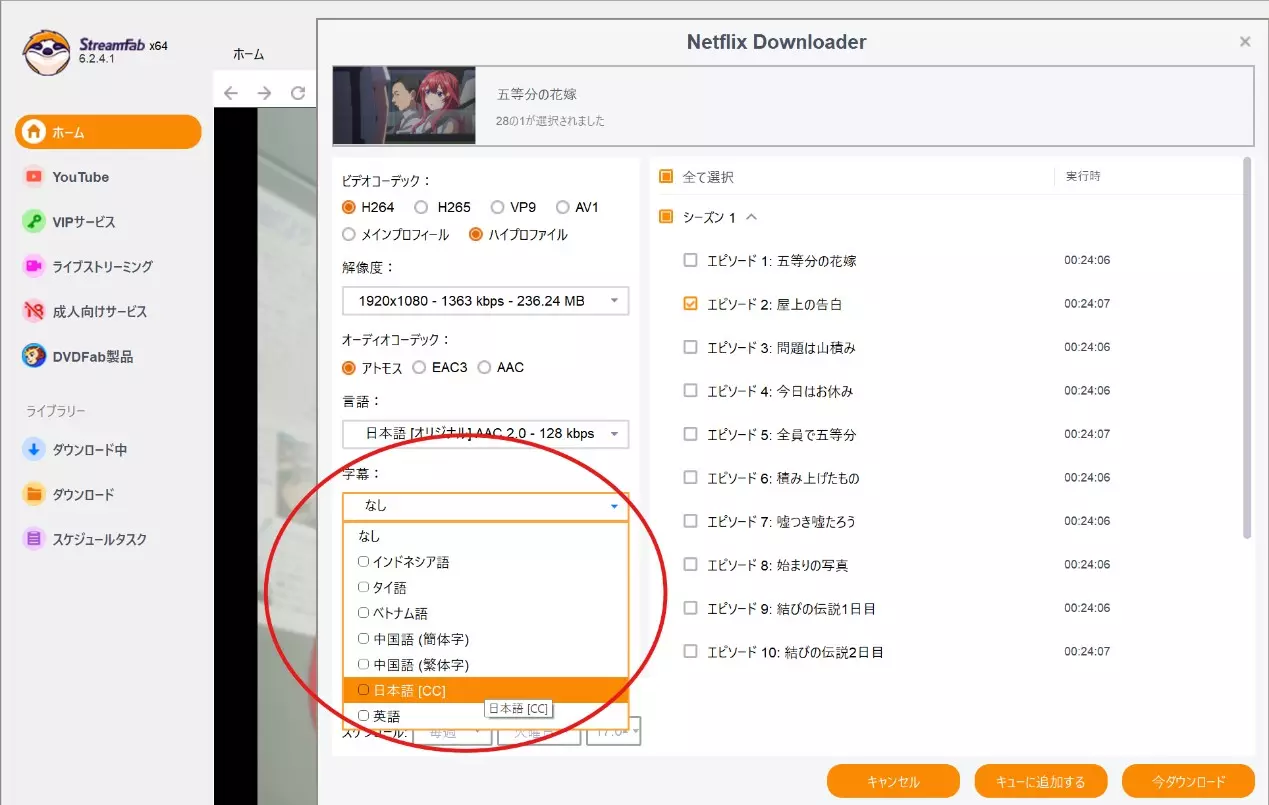The height and width of the screenshot is (805, 1269).
Task: Choose なし in the subtitle list
Action: click(486, 536)
